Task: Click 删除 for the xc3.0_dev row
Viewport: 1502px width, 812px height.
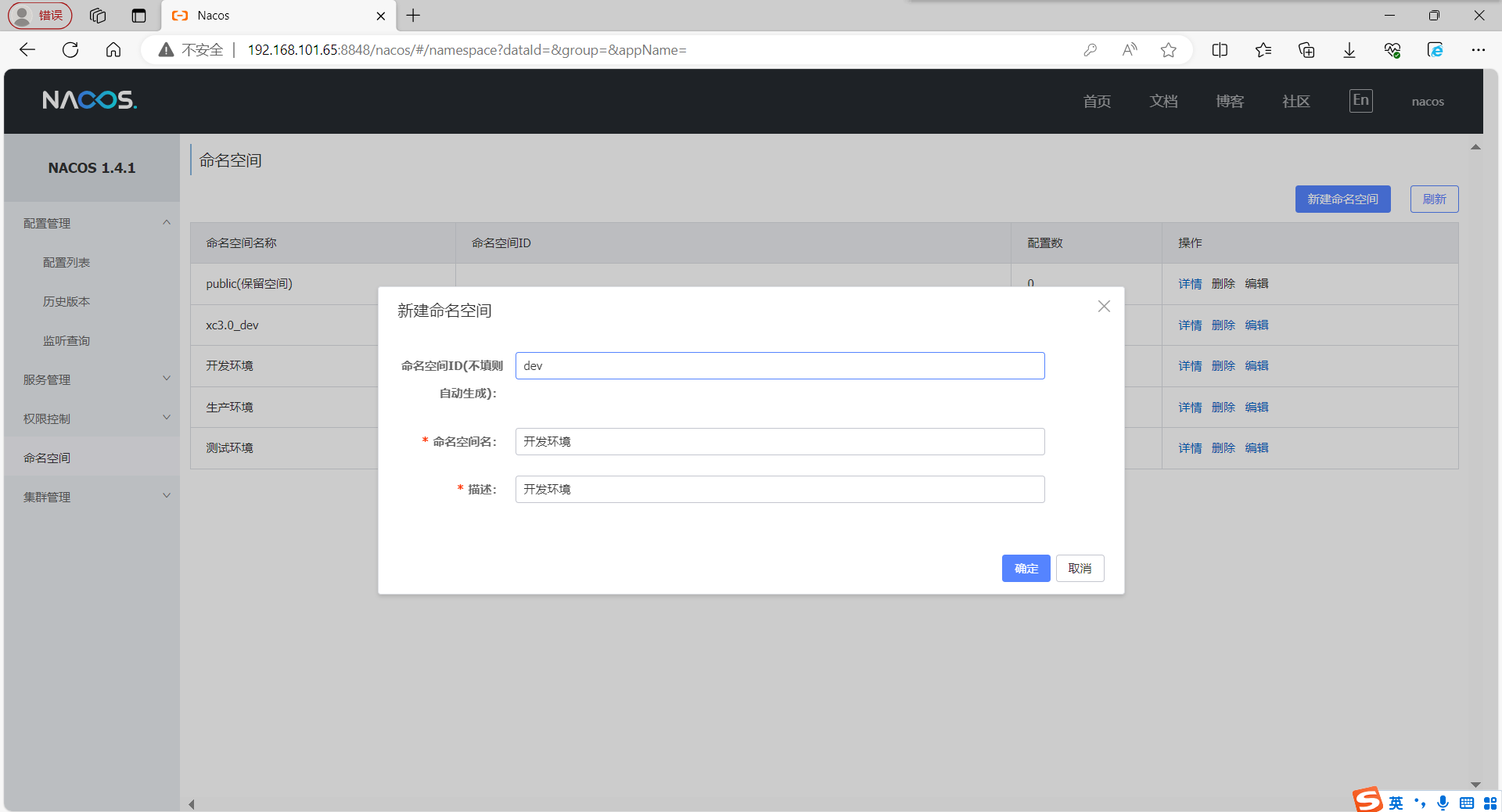Action: tap(1223, 325)
